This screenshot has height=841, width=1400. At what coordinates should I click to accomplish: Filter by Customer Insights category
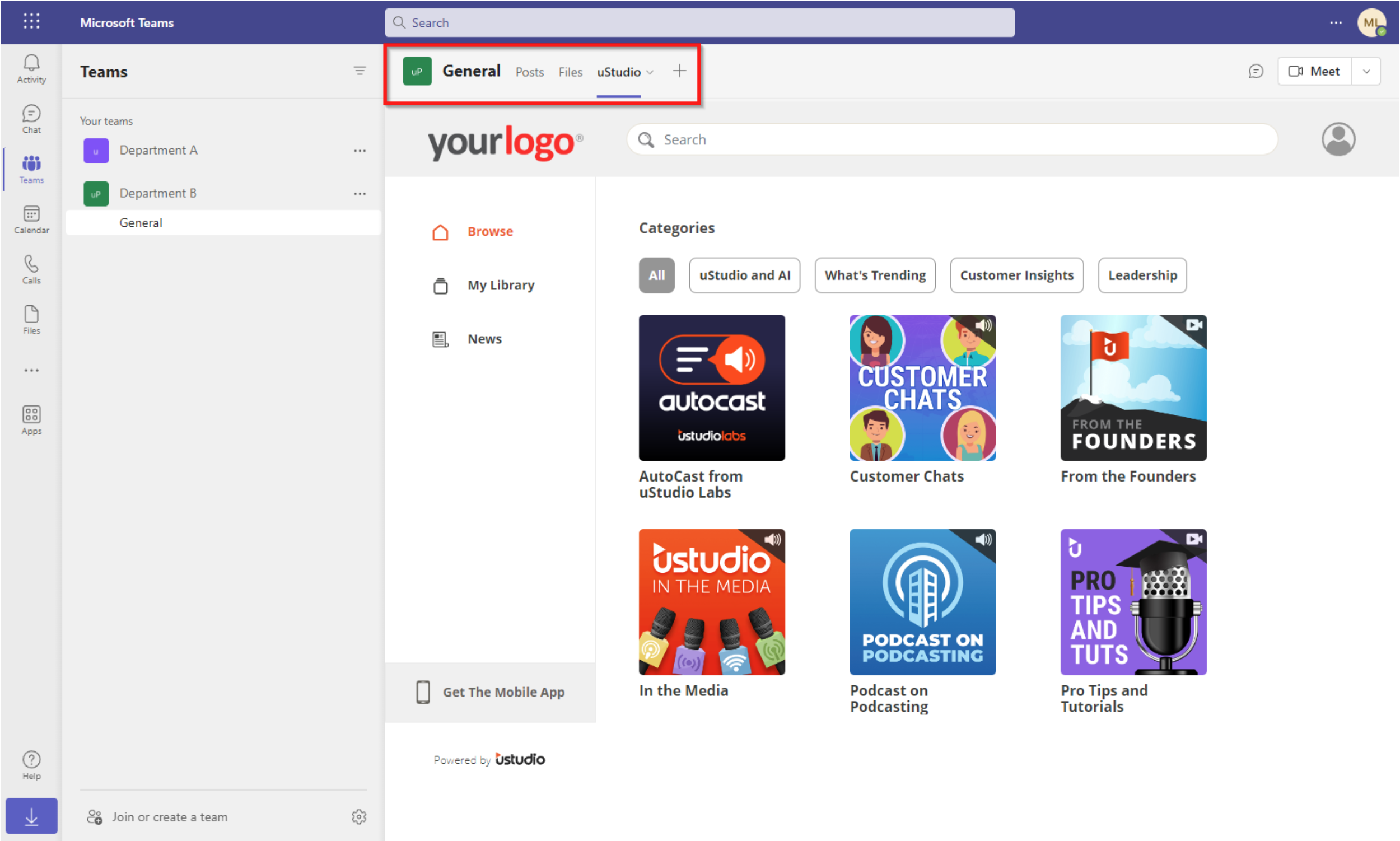[x=1016, y=275]
